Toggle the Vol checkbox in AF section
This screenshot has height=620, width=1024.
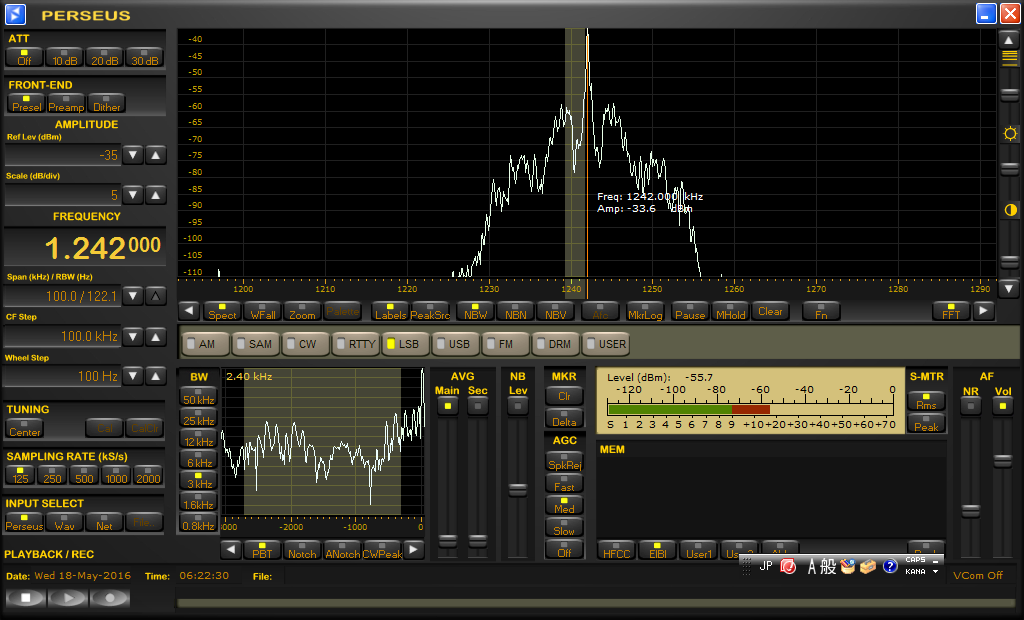click(x=1002, y=406)
